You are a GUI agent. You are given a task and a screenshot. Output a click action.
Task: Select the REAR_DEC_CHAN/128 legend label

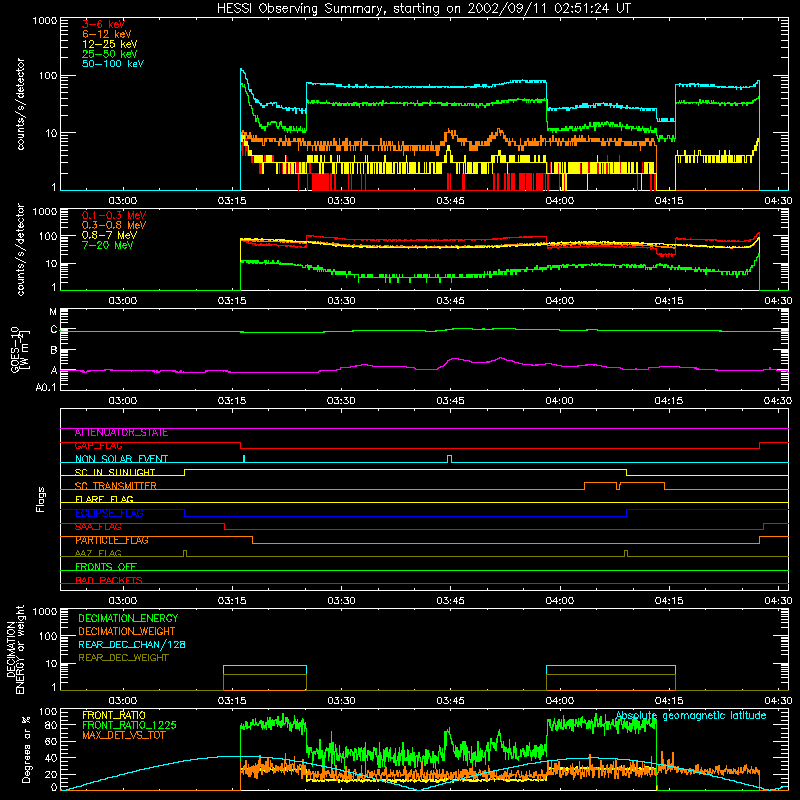click(x=132, y=644)
